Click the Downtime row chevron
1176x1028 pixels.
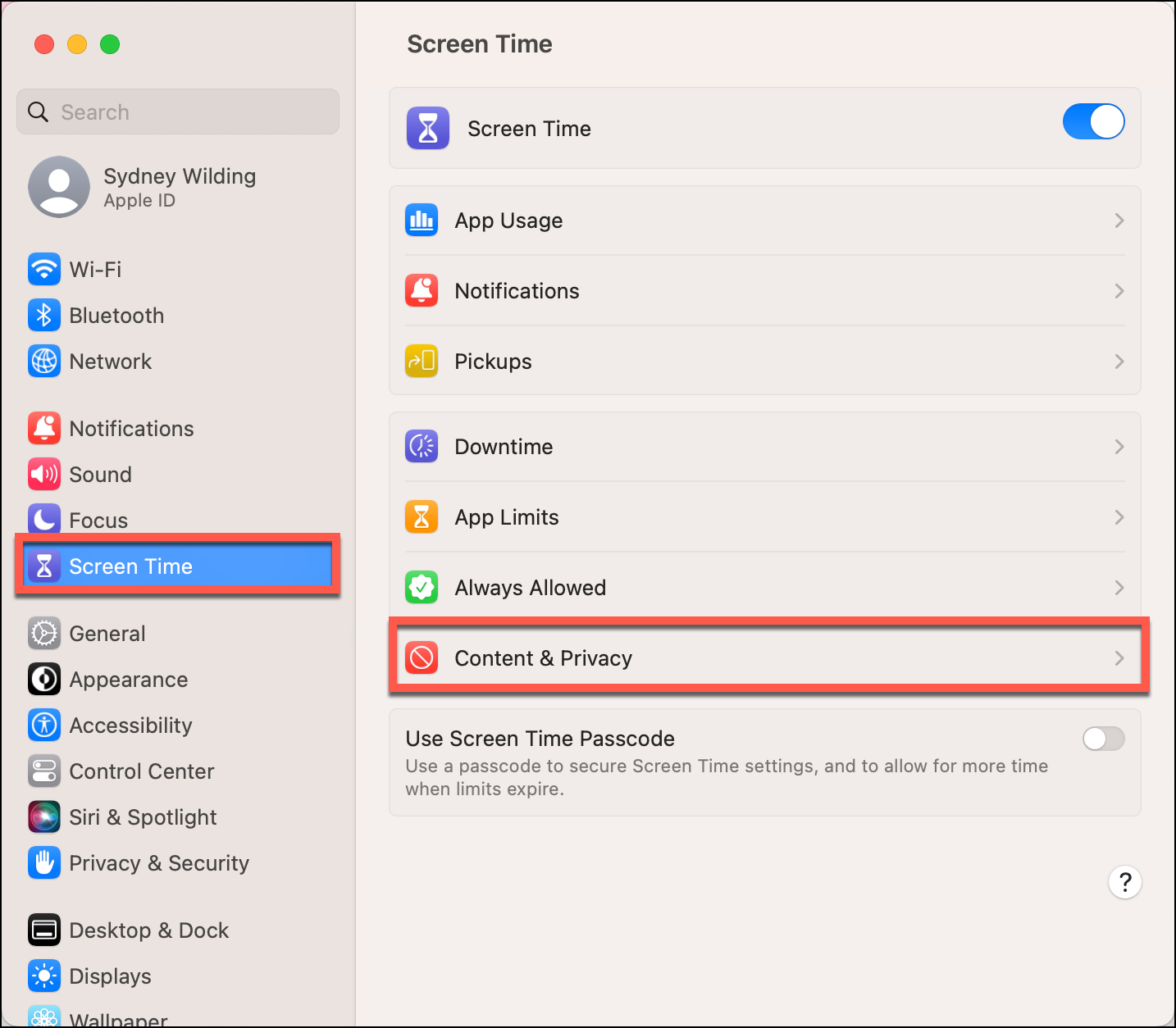click(x=1119, y=447)
